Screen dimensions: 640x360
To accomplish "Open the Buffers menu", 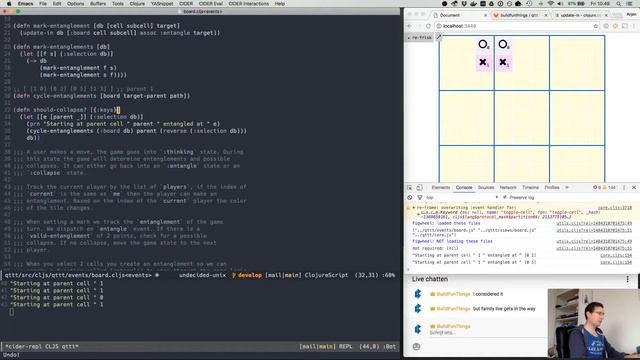I will [x=98, y=4].
